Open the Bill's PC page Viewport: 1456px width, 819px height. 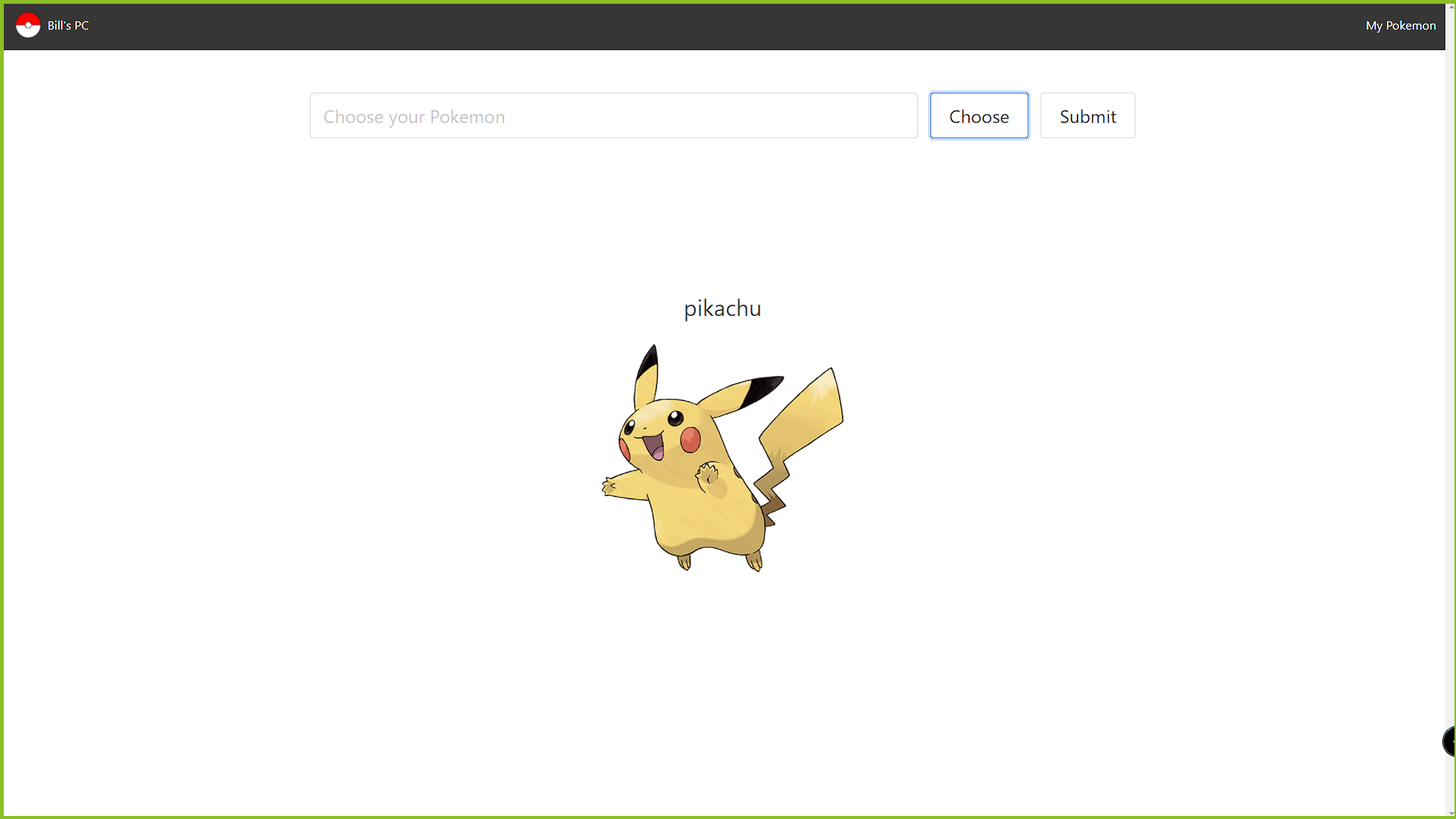[x=67, y=25]
